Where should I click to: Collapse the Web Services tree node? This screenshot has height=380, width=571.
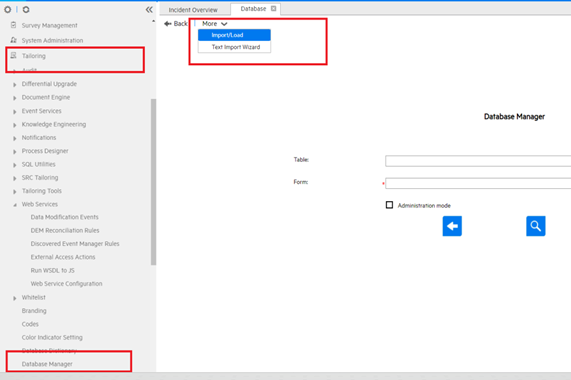click(15, 205)
